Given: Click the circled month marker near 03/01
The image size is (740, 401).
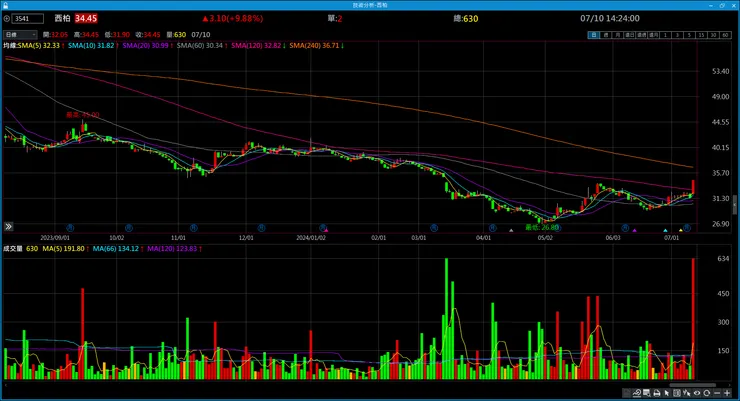Looking at the screenshot, I should point(434,228).
